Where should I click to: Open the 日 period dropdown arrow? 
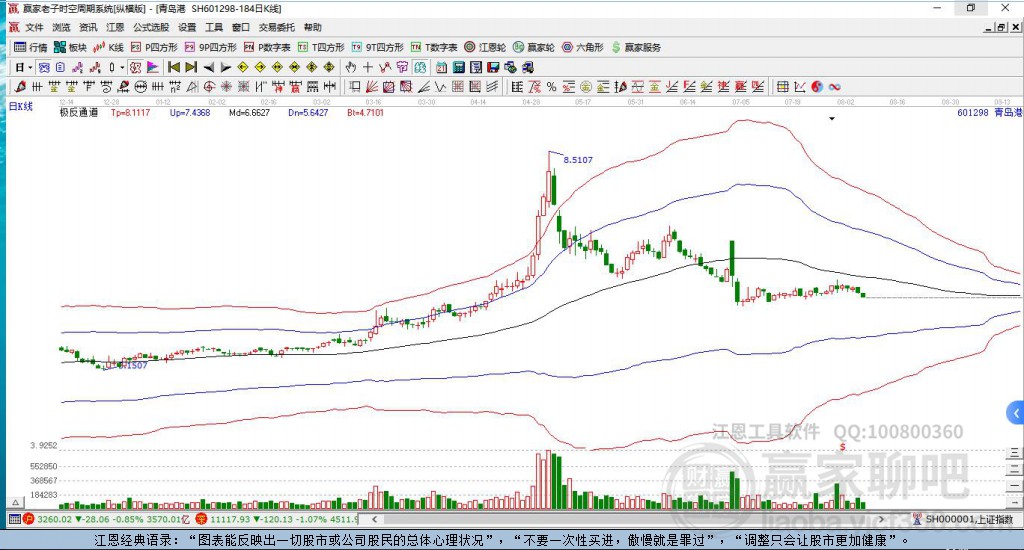(30, 67)
